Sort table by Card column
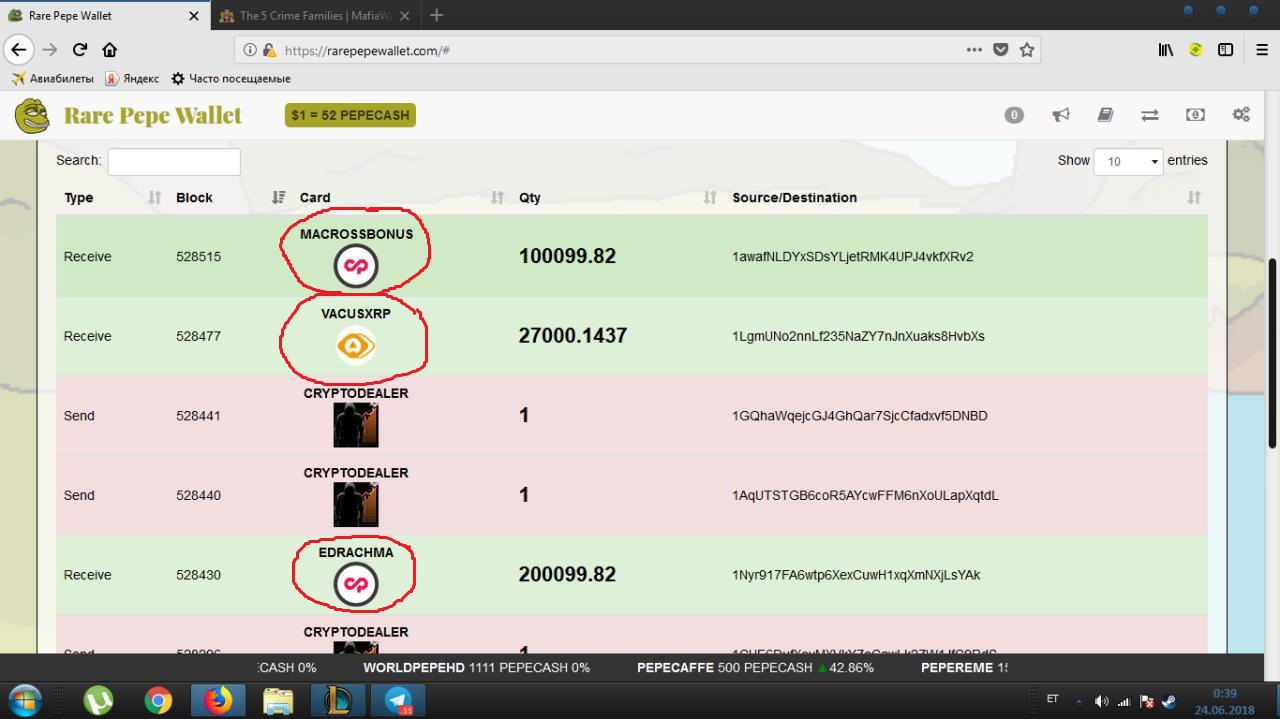Image resolution: width=1280 pixels, height=719 pixels. coord(401,197)
